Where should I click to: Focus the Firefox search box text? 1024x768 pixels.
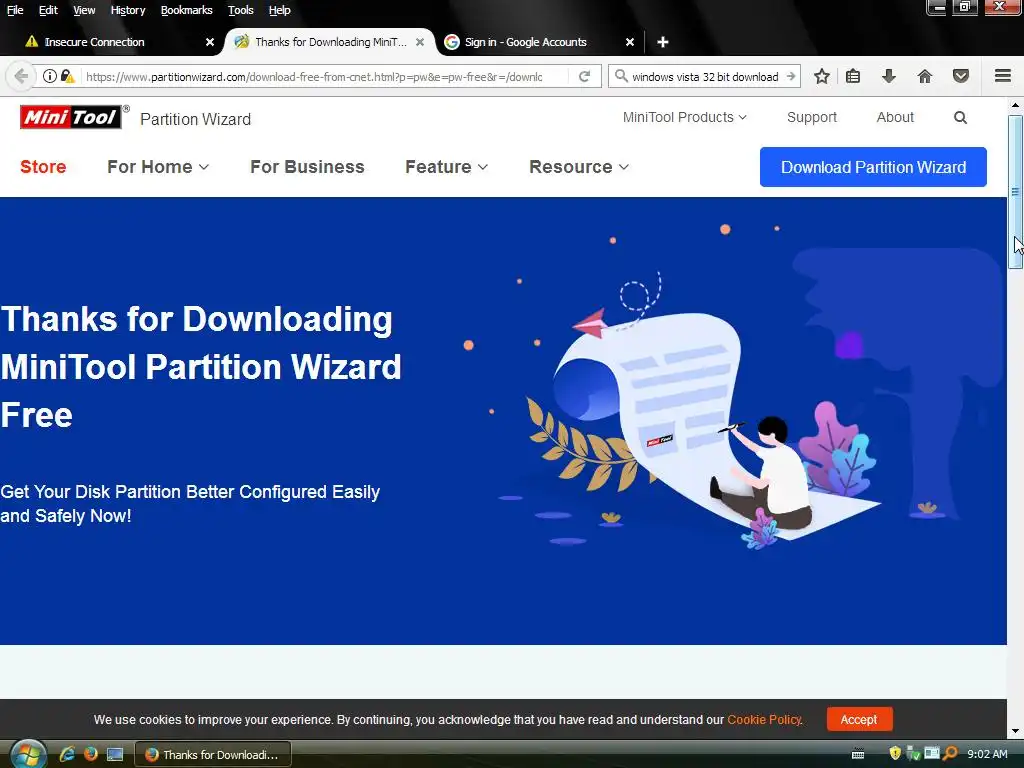click(x=705, y=76)
